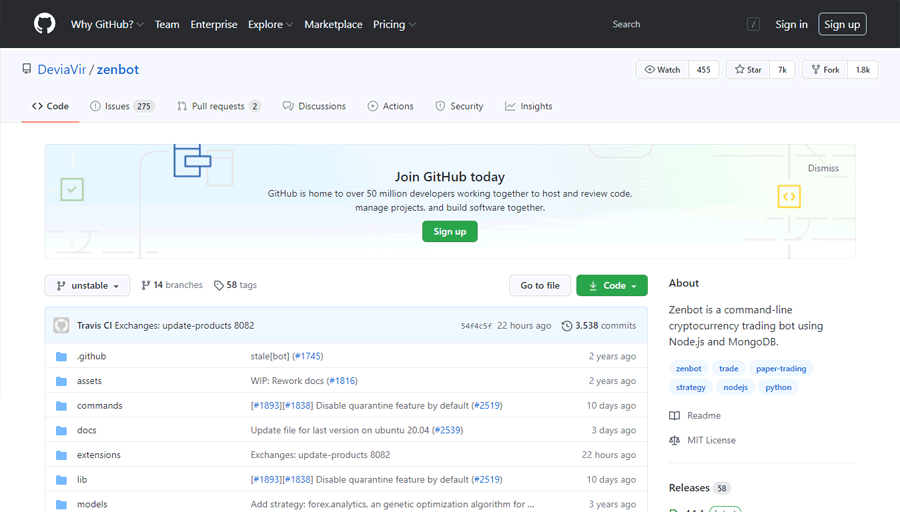Click the Travis CI avatar in the commit bar
Viewport: 900px width, 512px height.
click(61, 325)
